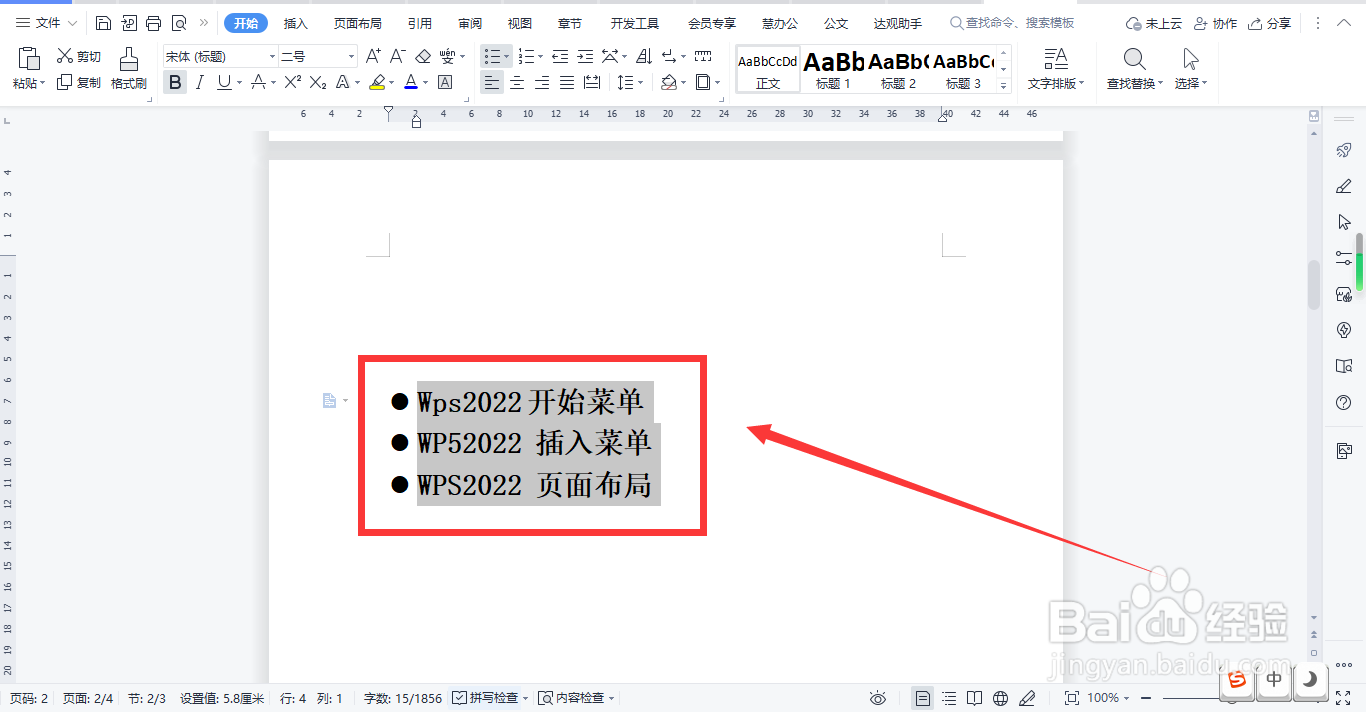Switch to Page Layout view in status bar
The width and height of the screenshot is (1366, 712).
click(x=923, y=698)
